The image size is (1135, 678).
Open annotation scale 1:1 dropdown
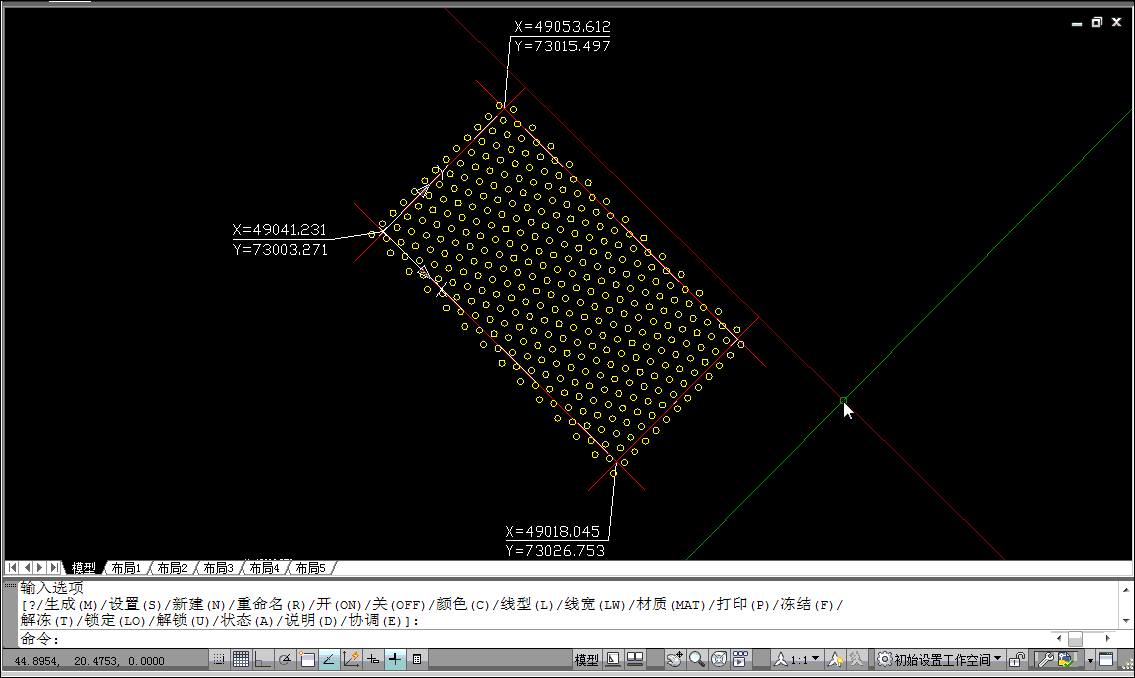point(798,659)
